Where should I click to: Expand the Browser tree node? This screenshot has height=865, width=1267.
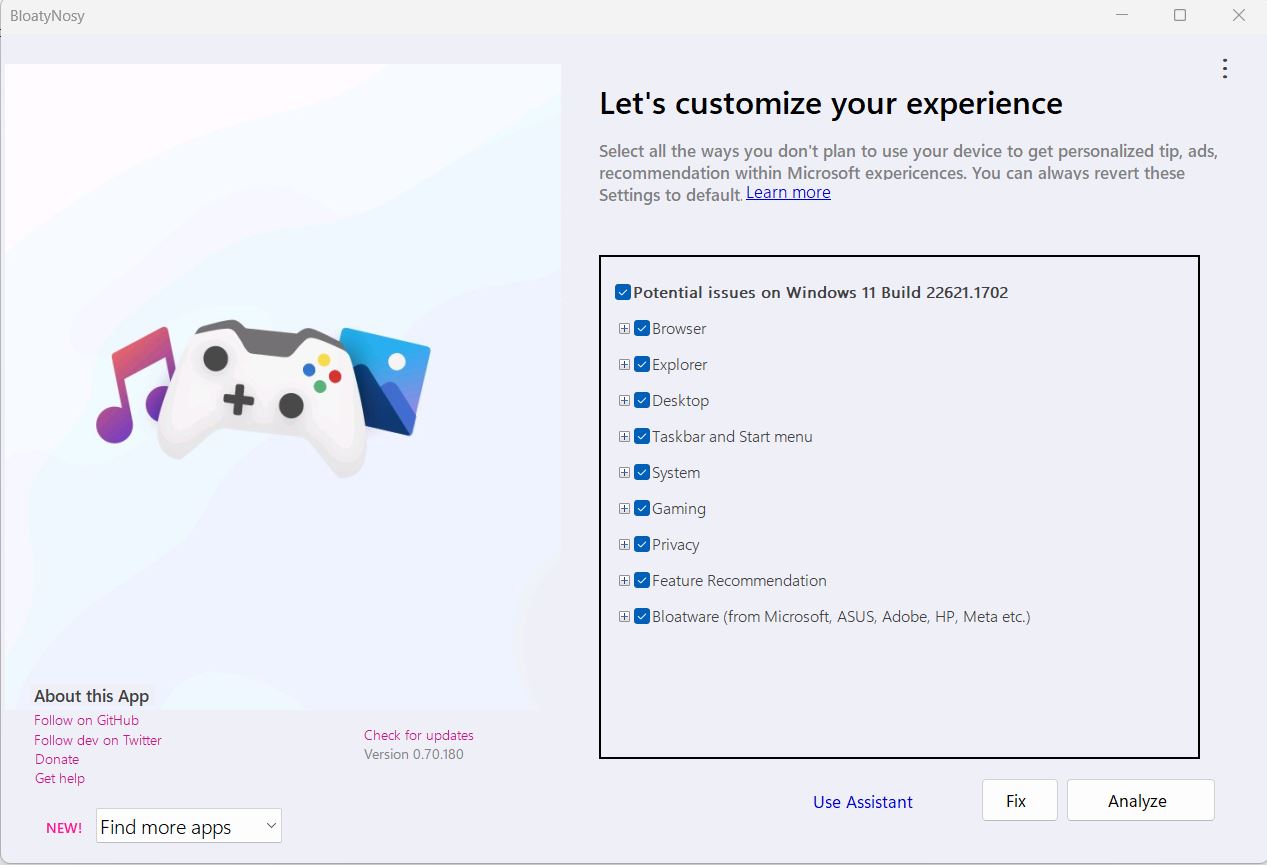624,328
